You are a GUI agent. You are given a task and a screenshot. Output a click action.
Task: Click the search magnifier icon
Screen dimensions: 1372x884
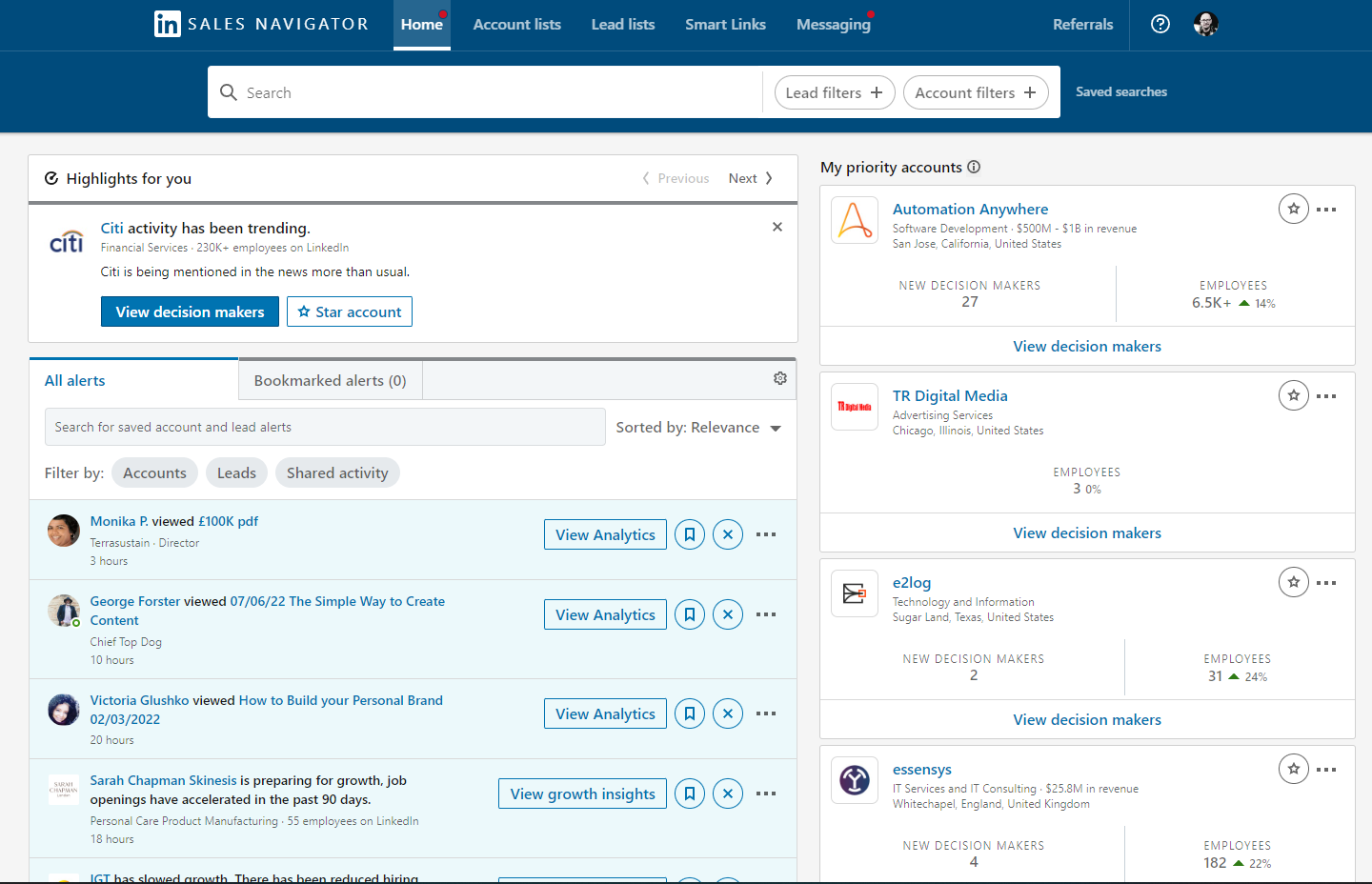click(x=229, y=92)
